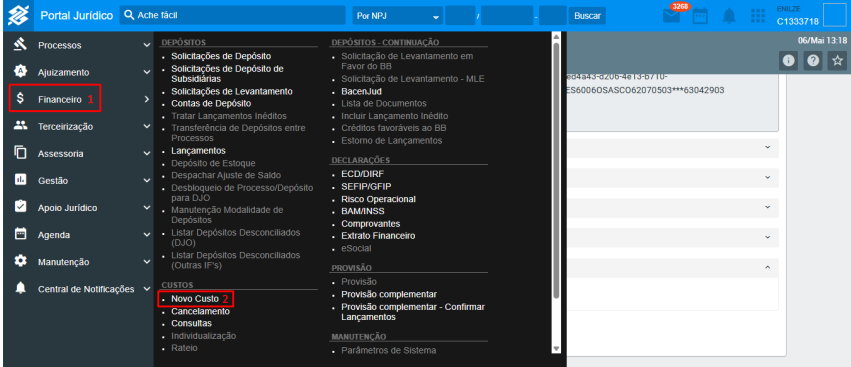Click the Portal Jurídico title
Viewport: 851px width, 367px height.
[77, 16]
